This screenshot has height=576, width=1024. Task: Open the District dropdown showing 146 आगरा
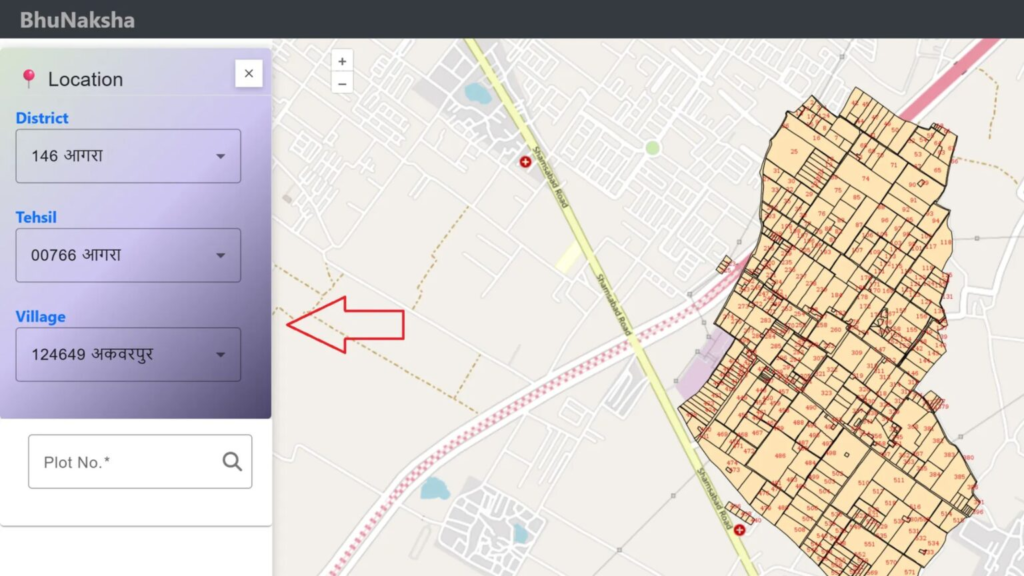point(128,156)
